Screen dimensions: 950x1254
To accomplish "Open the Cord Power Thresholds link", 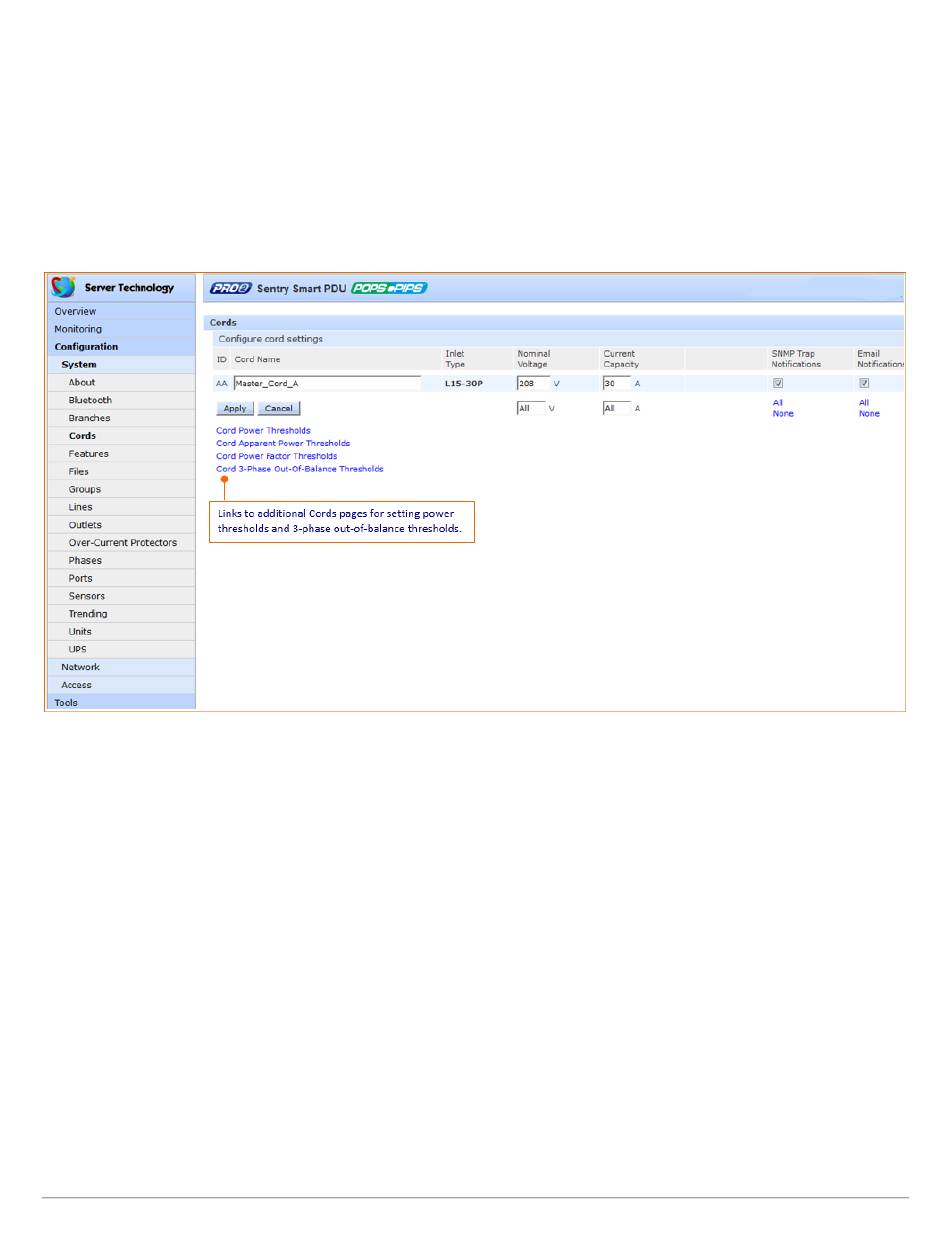I will click(x=263, y=431).
